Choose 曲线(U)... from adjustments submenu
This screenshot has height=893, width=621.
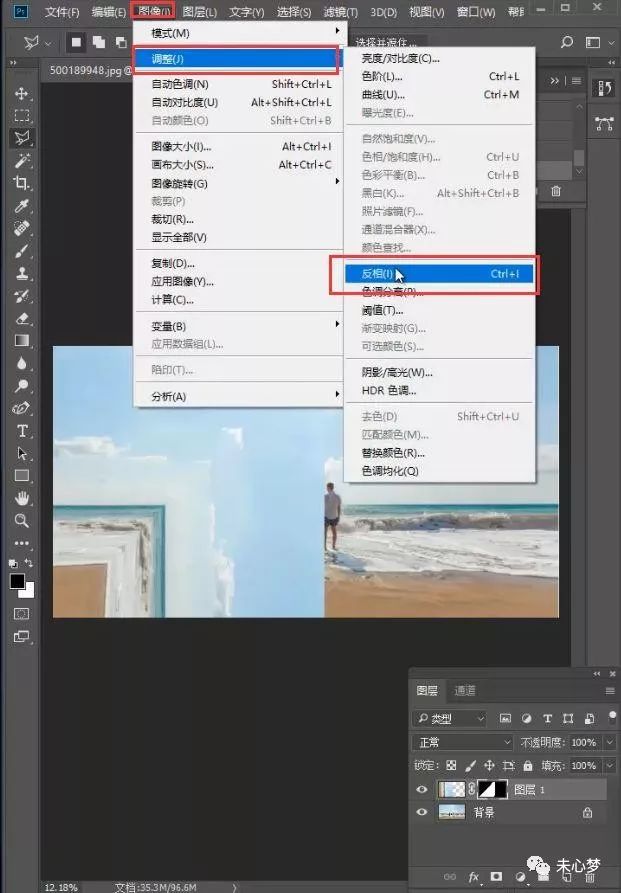439,95
